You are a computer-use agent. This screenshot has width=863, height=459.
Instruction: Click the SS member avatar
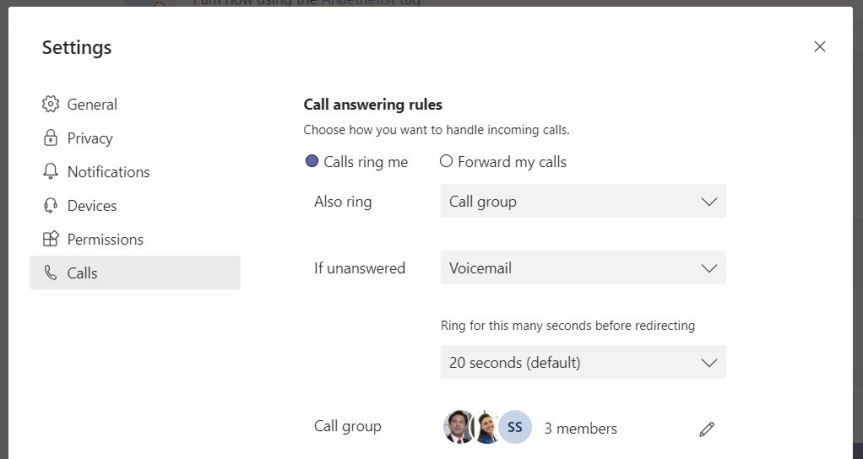click(515, 428)
